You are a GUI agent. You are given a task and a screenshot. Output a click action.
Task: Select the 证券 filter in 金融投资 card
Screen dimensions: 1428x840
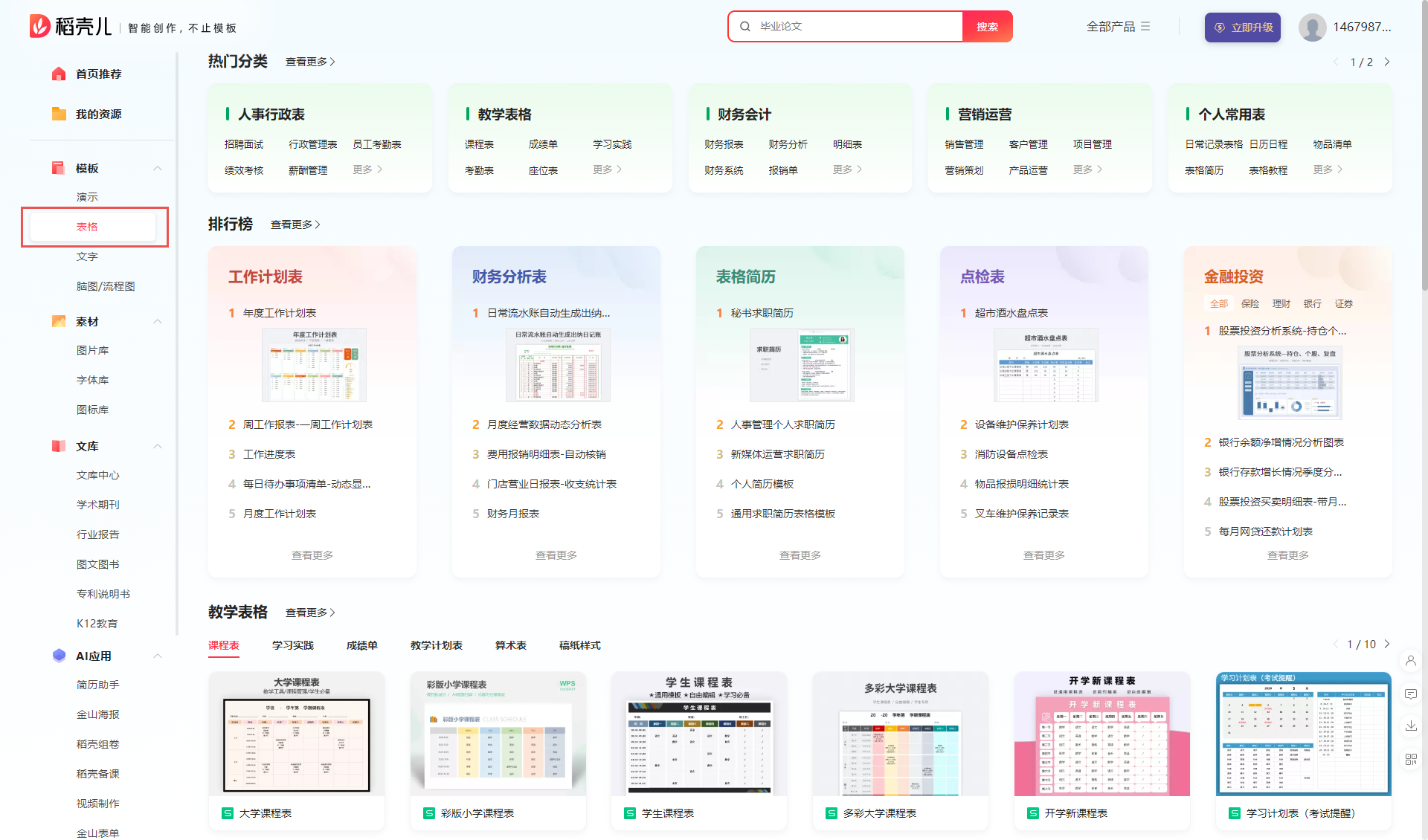1344,303
